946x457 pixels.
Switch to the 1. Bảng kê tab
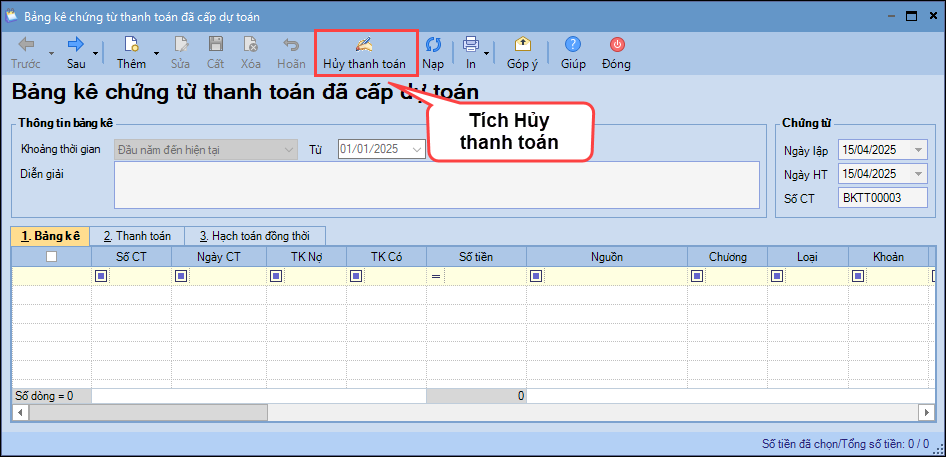(x=50, y=236)
